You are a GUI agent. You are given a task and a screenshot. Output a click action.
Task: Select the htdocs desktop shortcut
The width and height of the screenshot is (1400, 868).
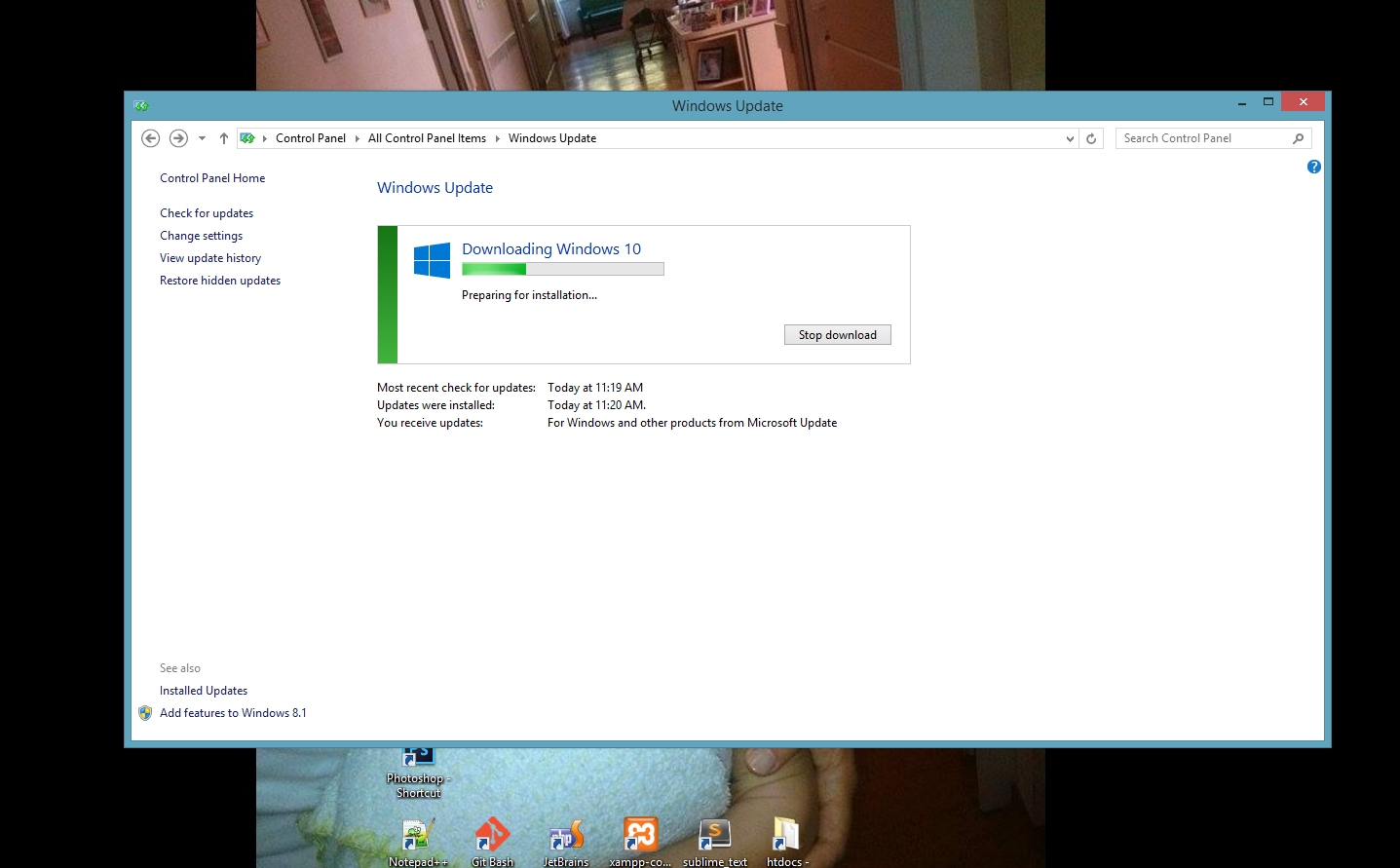786,843
